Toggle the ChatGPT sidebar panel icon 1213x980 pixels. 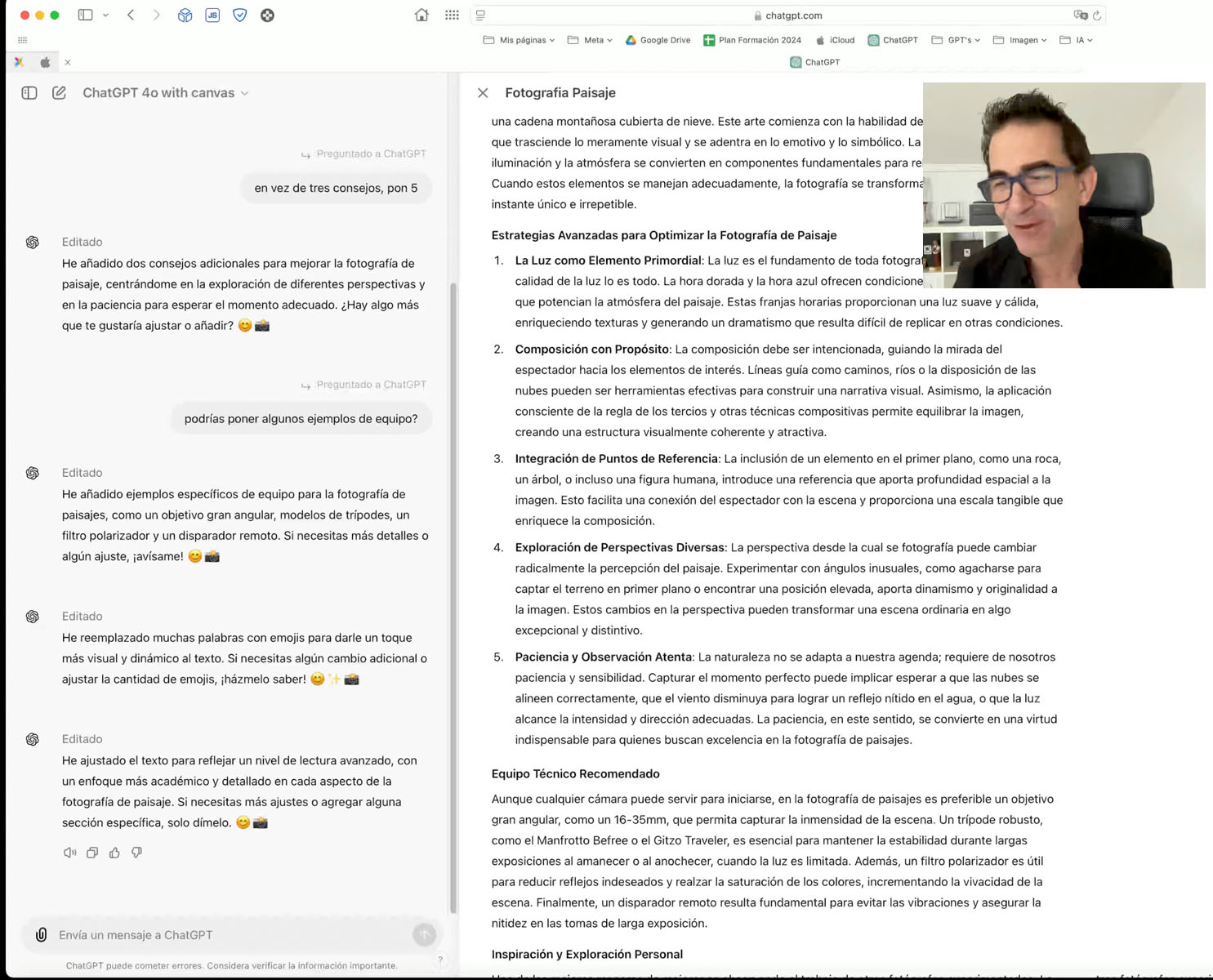[x=29, y=93]
